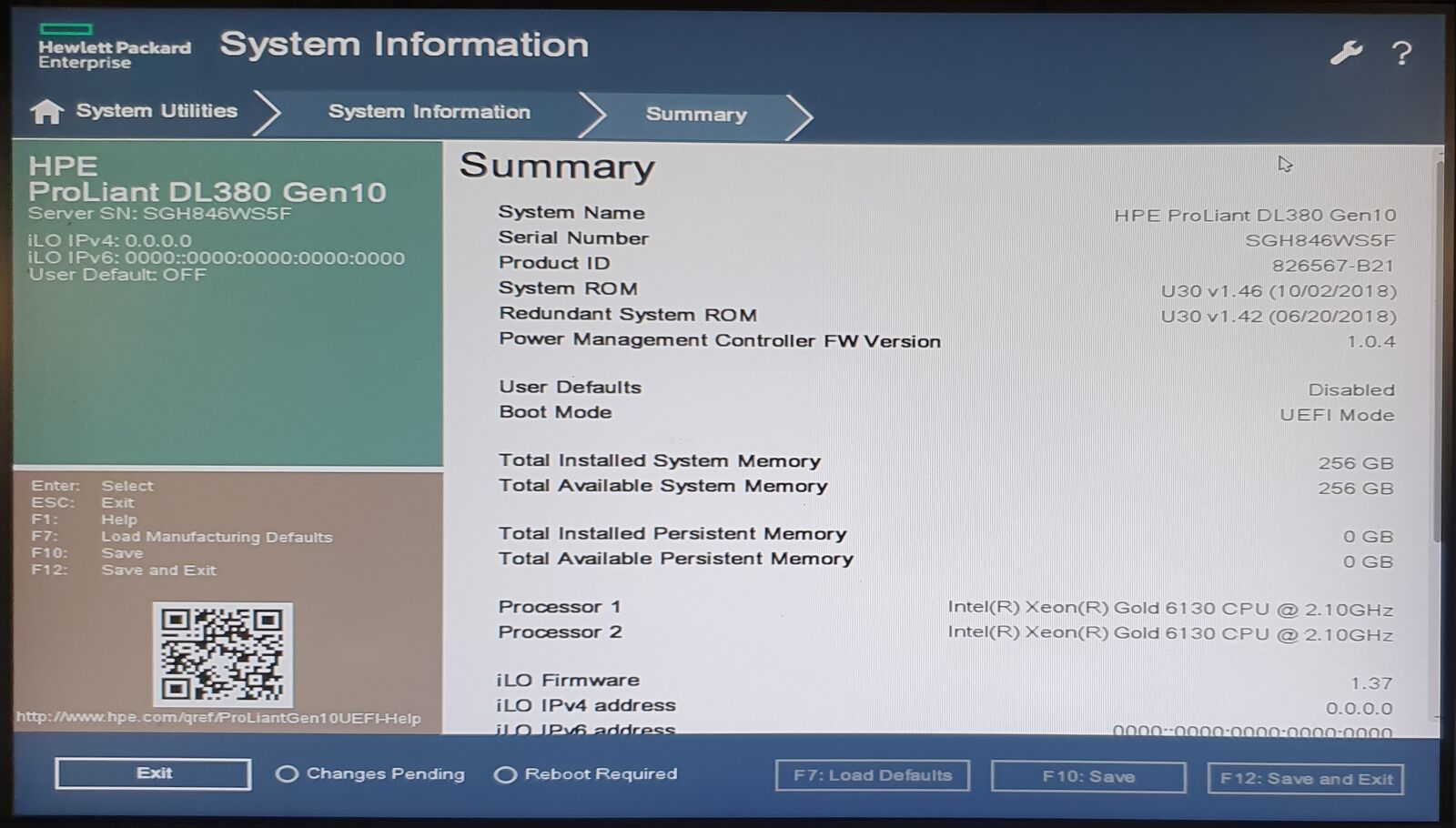
Task: Click F7: Load Manufacturing Defaults hint
Action: (x=182, y=537)
